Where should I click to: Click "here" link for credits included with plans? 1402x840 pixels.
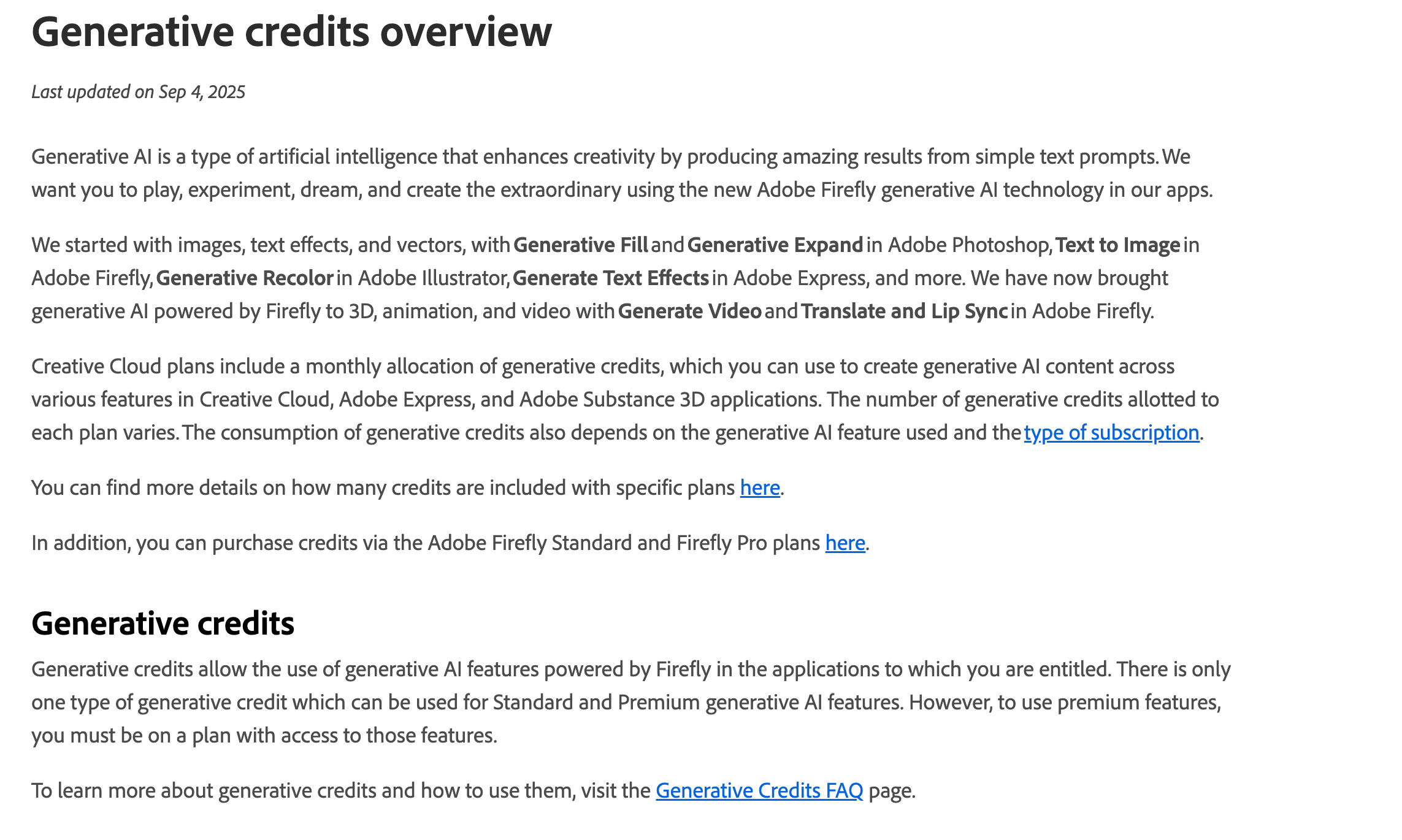pos(760,488)
